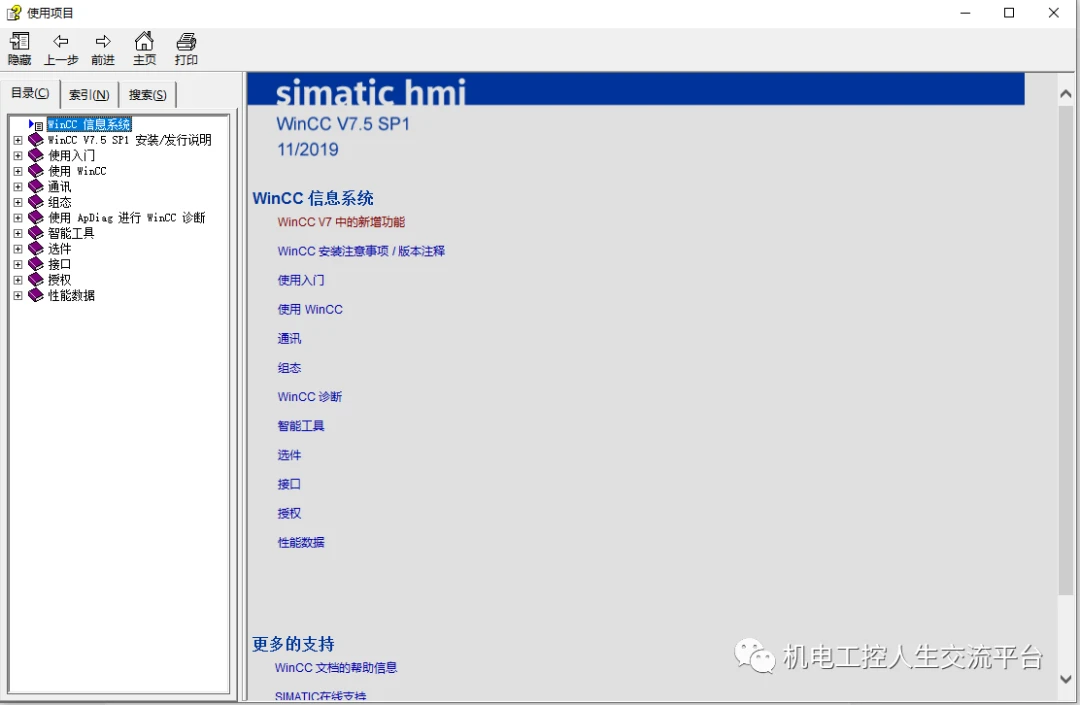Expand the 使用入门 tree node
This screenshot has width=1080, height=705.
(x=18, y=156)
